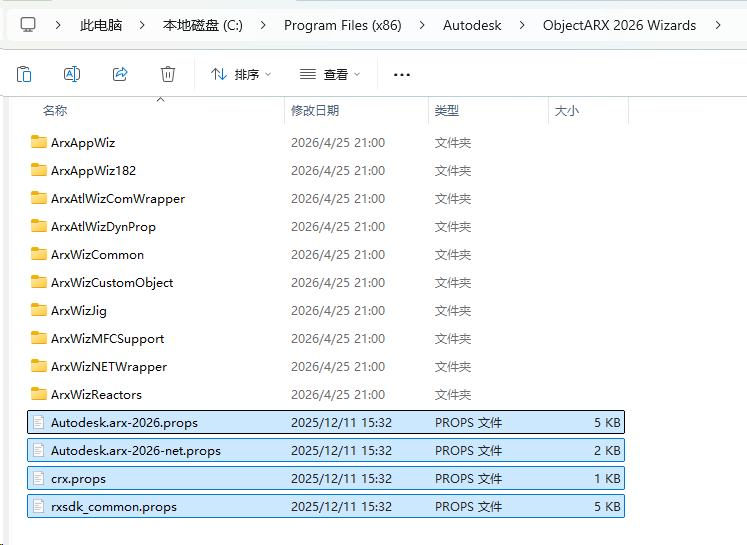This screenshot has height=545, width=747.
Task: Sort by 名称 column header
Action: (55, 111)
